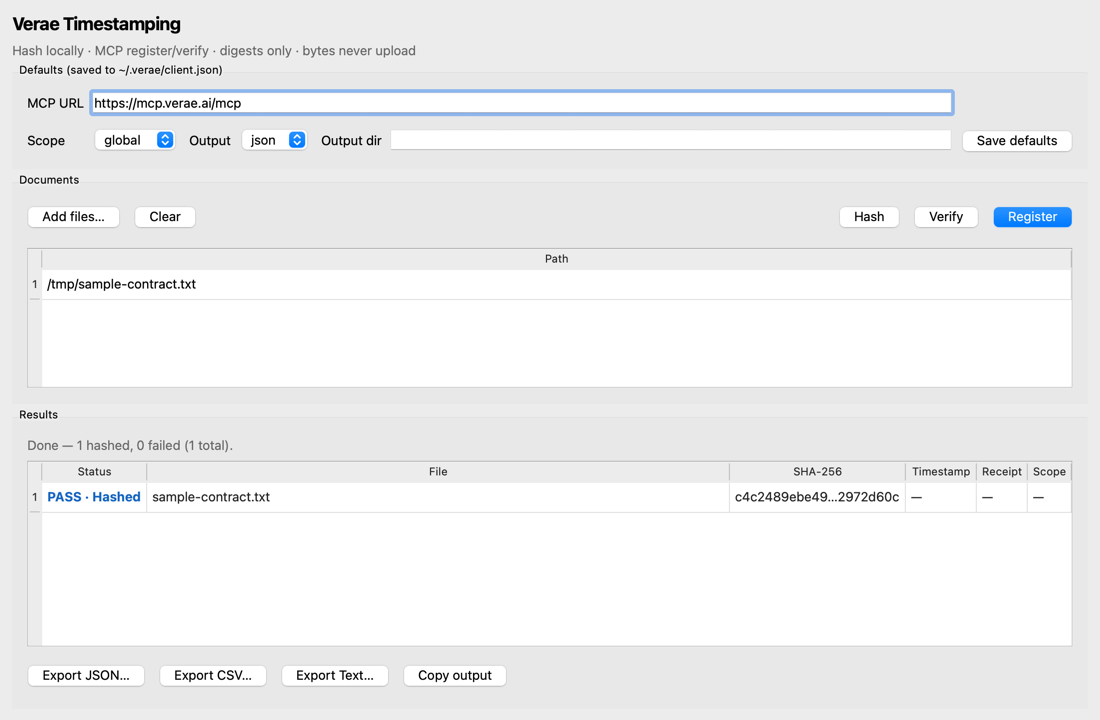Click the File column header in Results

tap(438, 472)
